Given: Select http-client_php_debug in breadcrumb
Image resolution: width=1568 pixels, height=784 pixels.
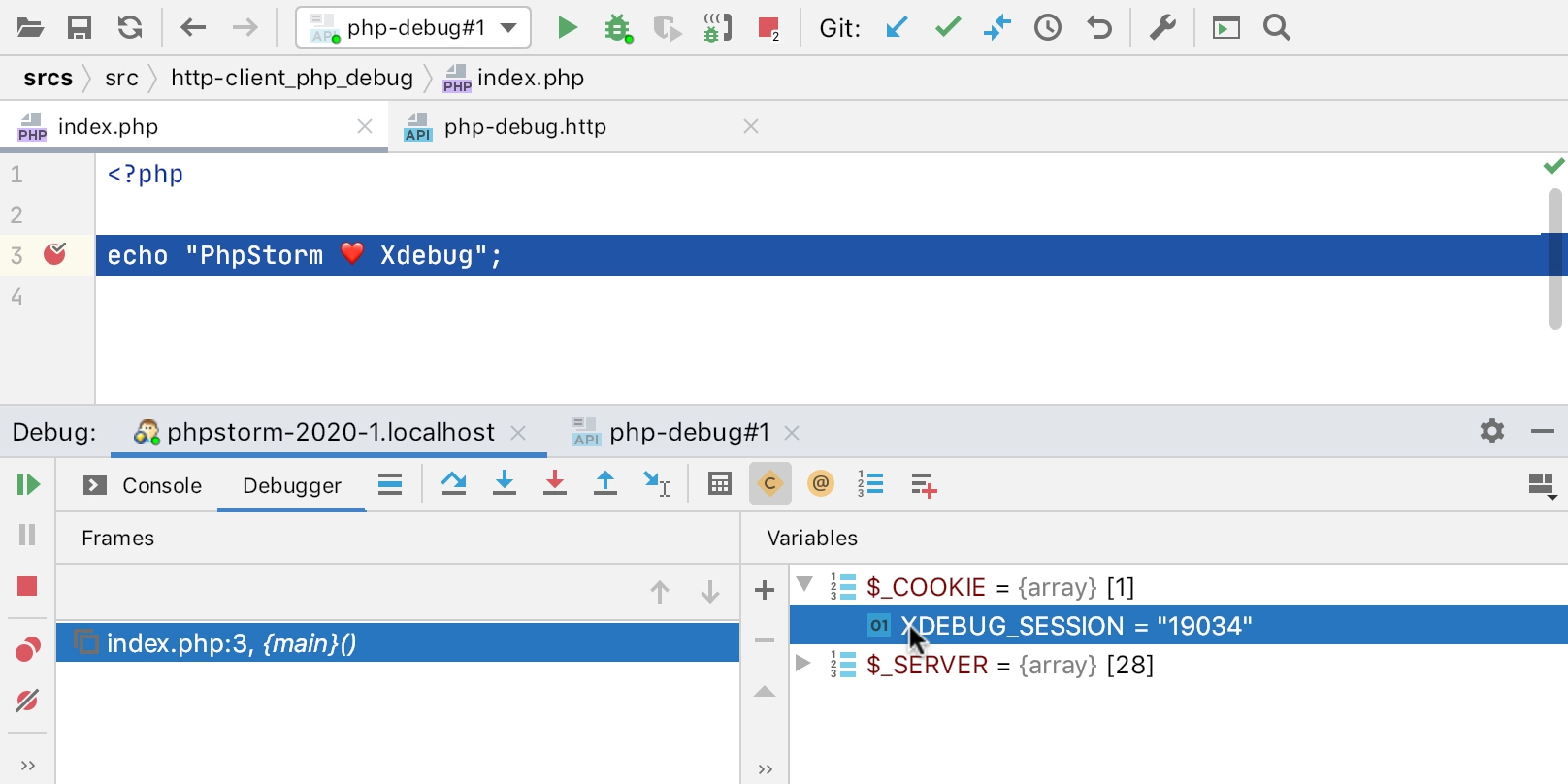Looking at the screenshot, I should pos(292,78).
